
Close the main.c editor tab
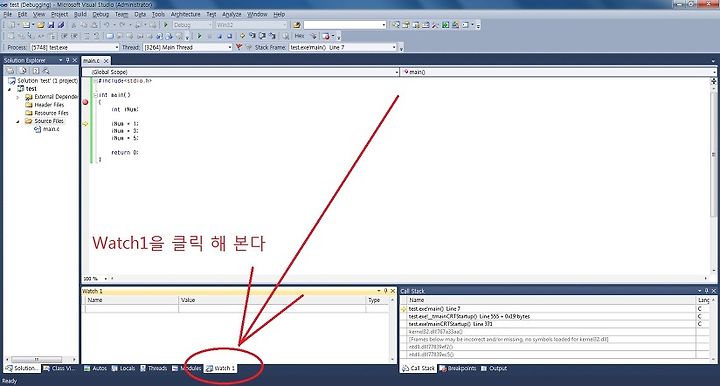106,61
